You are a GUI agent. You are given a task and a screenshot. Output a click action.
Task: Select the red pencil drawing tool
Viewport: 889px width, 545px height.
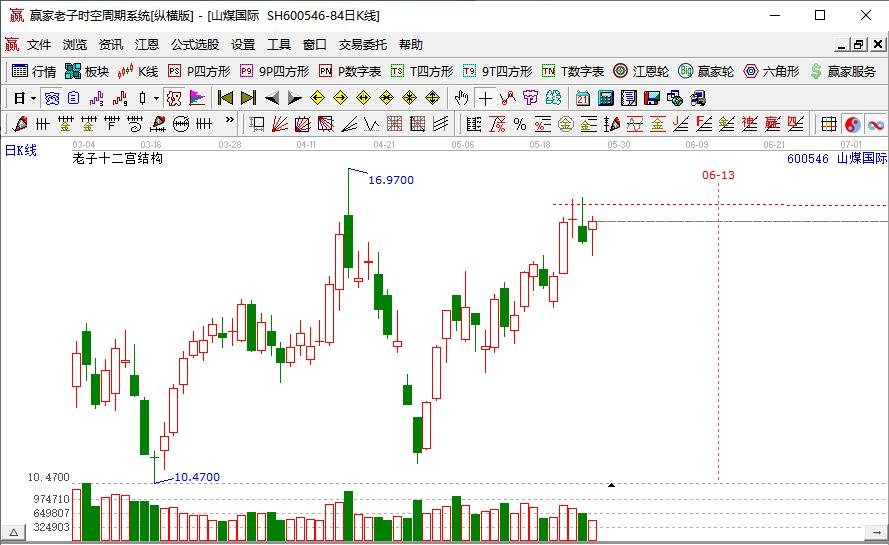[20, 124]
